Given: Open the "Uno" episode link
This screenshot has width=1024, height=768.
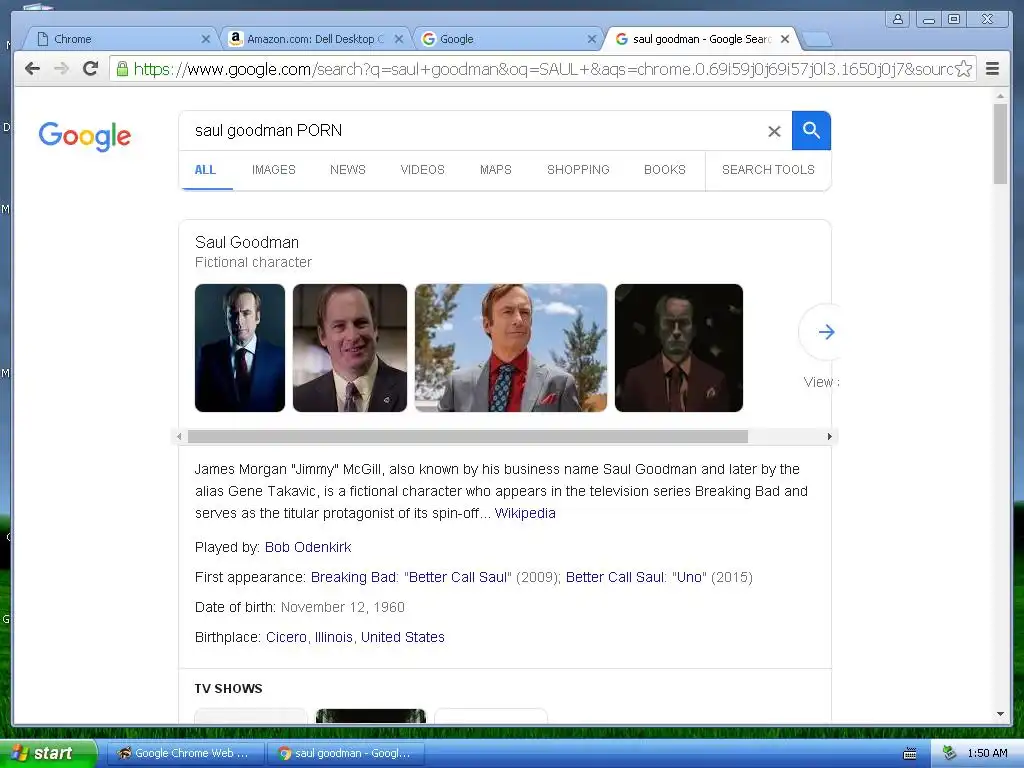Looking at the screenshot, I should [x=689, y=577].
